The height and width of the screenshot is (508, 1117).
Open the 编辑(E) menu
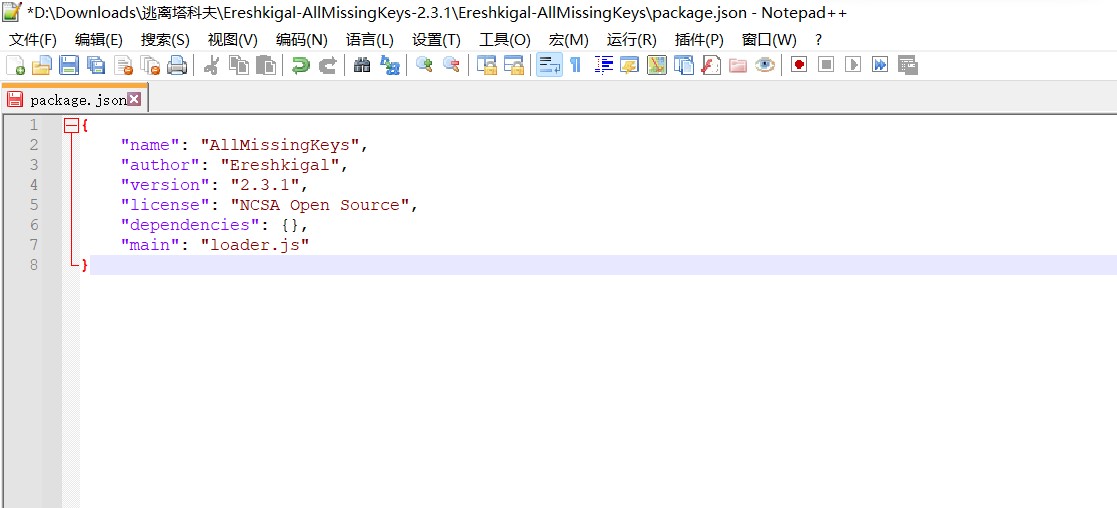tap(99, 40)
